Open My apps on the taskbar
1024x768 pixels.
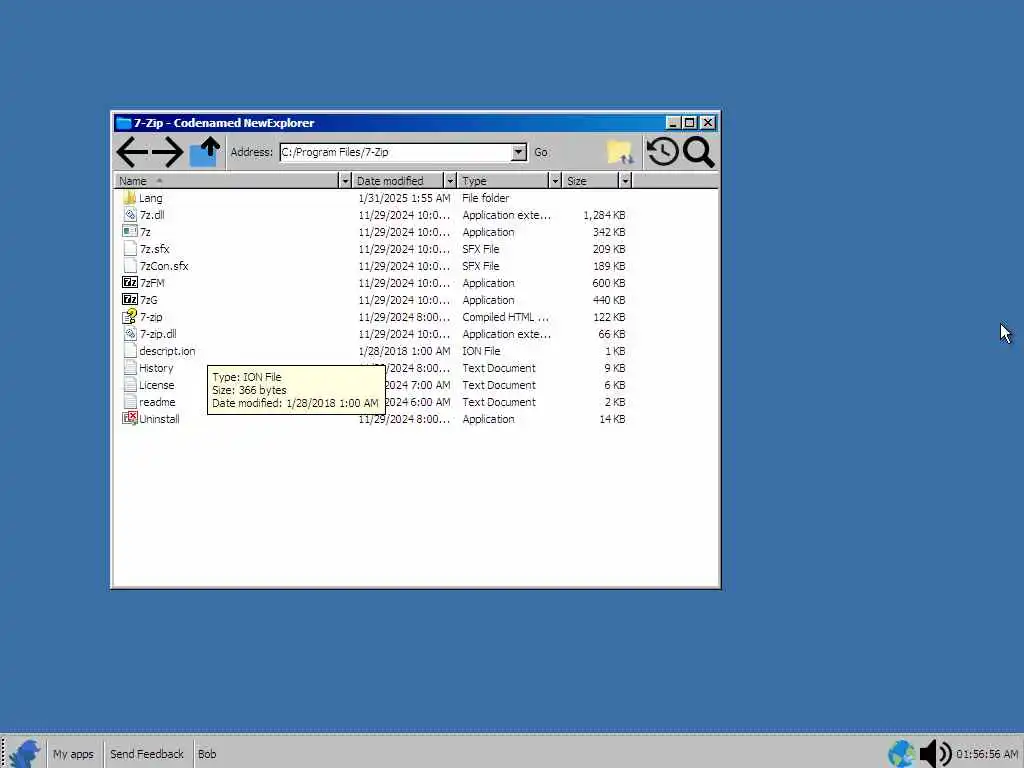pos(73,754)
